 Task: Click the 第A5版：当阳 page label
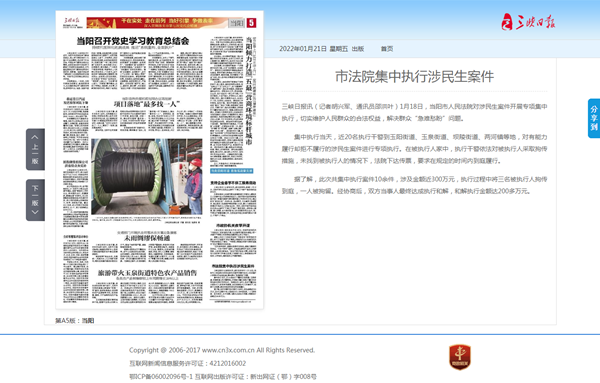75,321
